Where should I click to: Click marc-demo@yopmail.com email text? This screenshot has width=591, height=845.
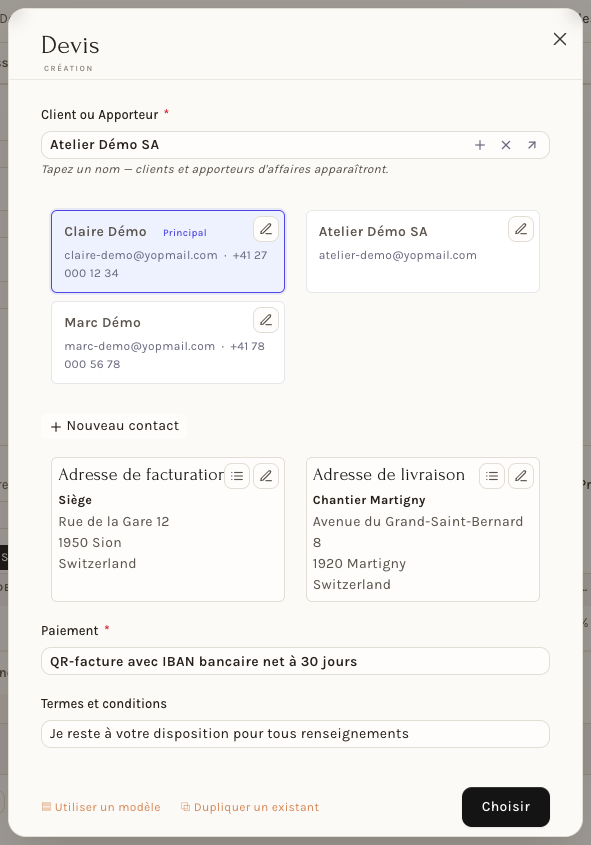[140, 347]
